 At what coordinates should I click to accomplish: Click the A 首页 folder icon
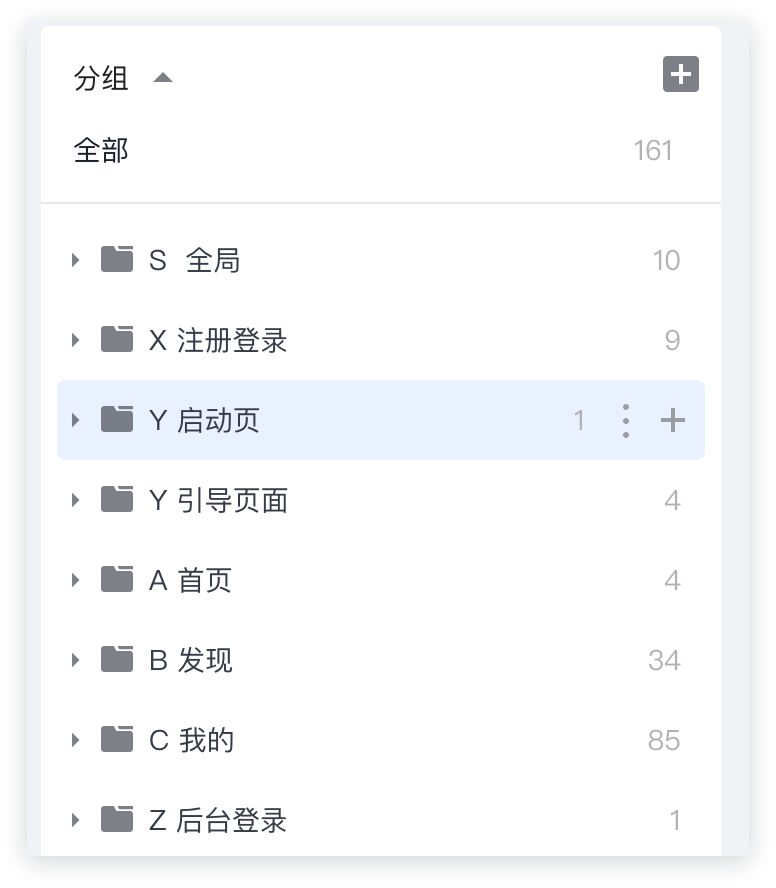click(x=117, y=580)
